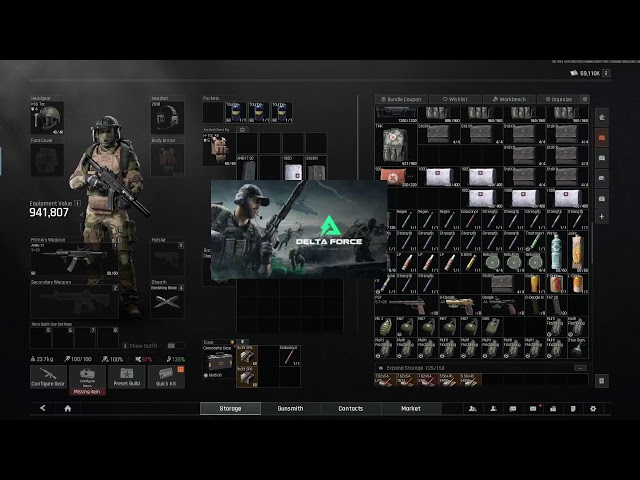640x480 pixels.
Task: Select the chest rig vest slot
Action: tap(219, 149)
